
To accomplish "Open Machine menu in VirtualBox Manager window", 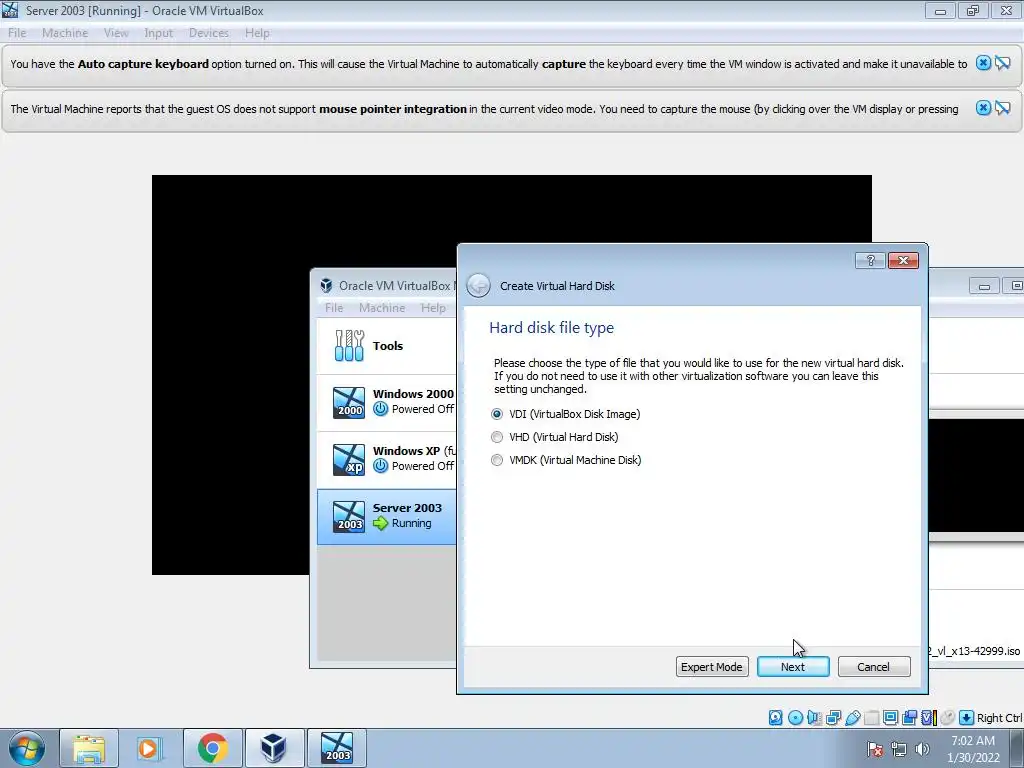I will coord(382,308).
